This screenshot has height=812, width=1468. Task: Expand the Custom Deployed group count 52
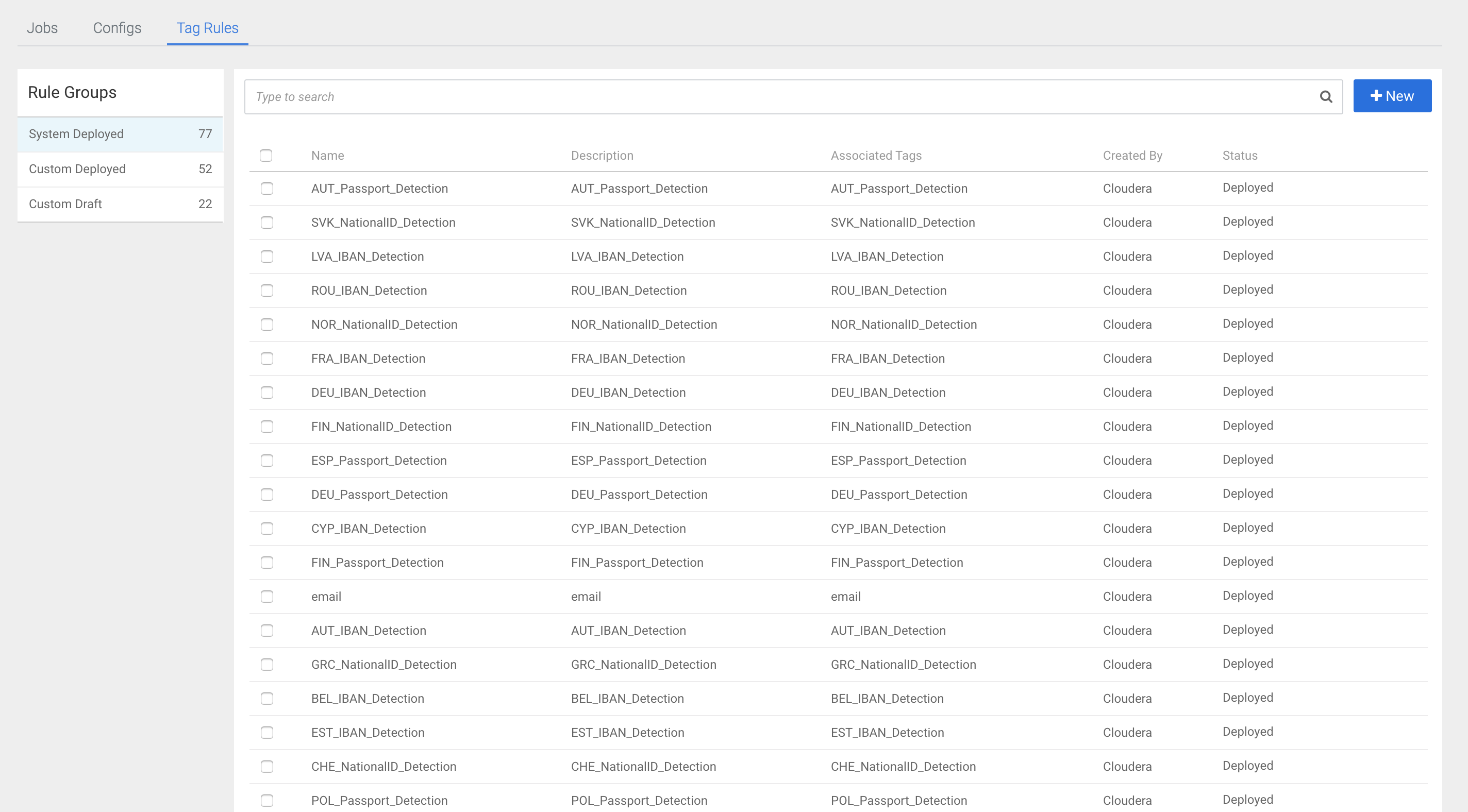pyautogui.click(x=121, y=169)
